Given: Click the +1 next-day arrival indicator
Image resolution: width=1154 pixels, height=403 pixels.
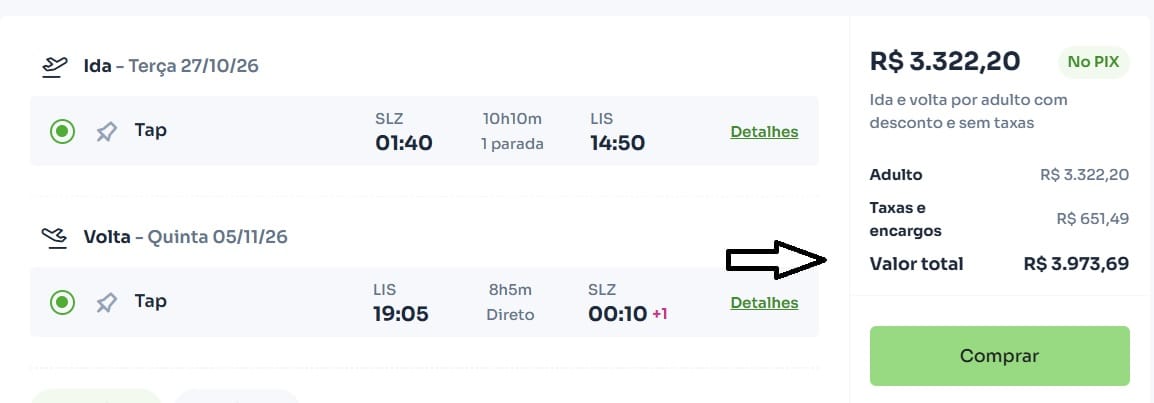Looking at the screenshot, I should (660, 314).
